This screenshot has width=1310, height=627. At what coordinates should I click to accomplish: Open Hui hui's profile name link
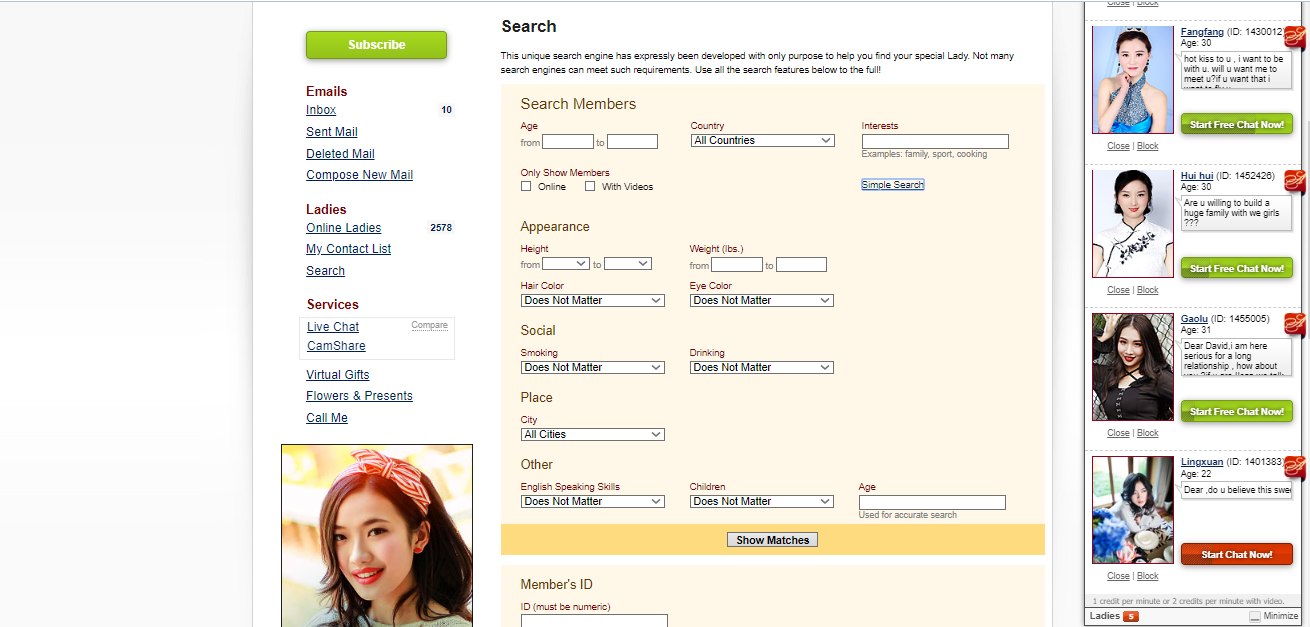(x=1197, y=176)
